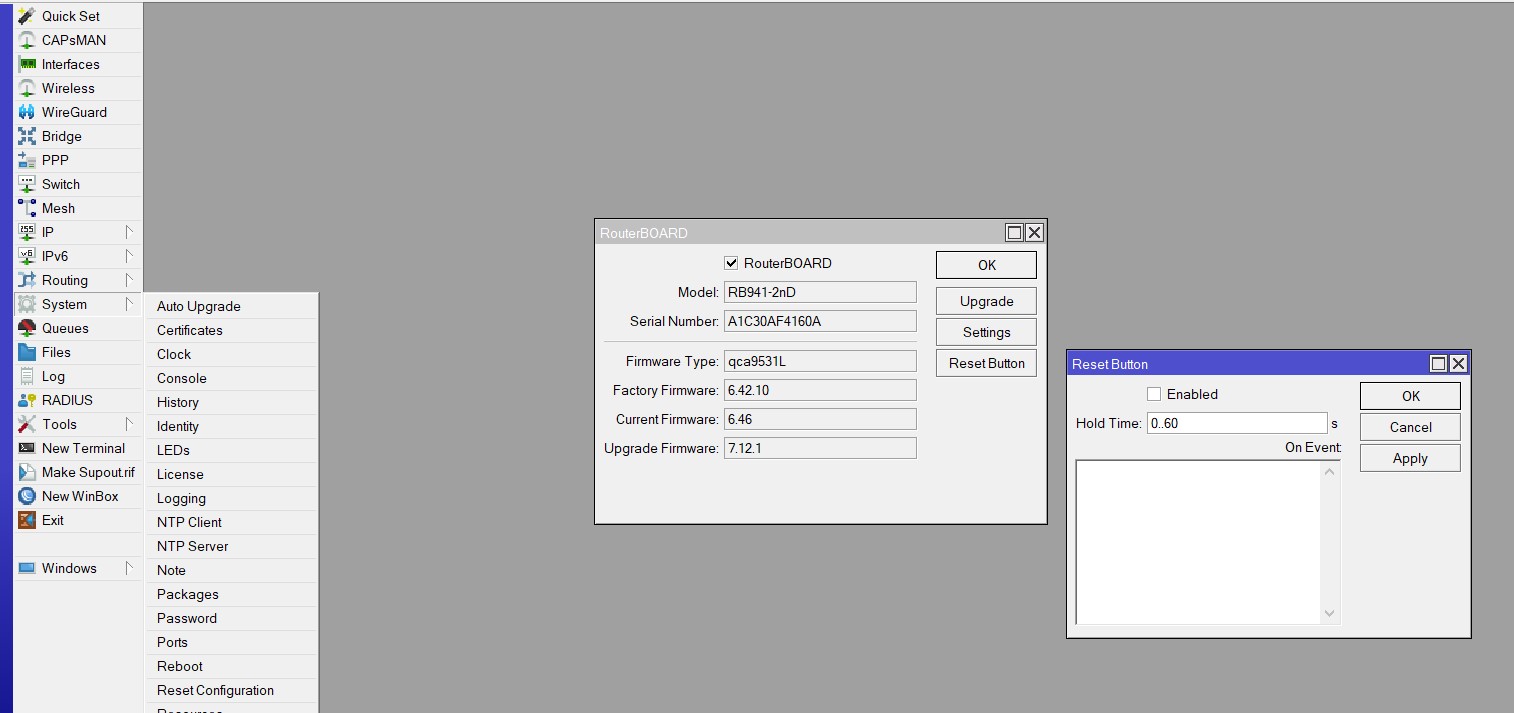Uncheck the RouterBOARD checkbox
Screen dimensions: 1514x713
(x=731, y=263)
